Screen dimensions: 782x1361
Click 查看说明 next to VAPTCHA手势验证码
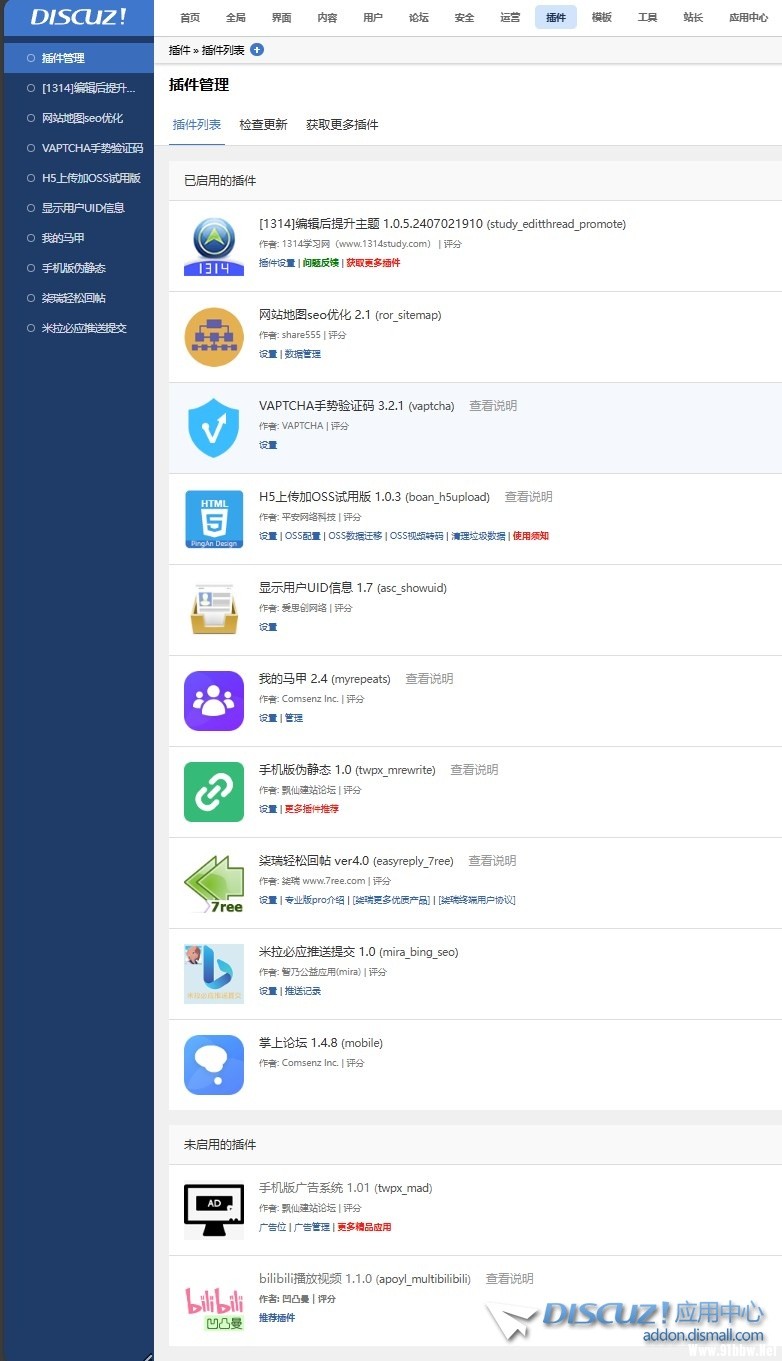coord(493,406)
